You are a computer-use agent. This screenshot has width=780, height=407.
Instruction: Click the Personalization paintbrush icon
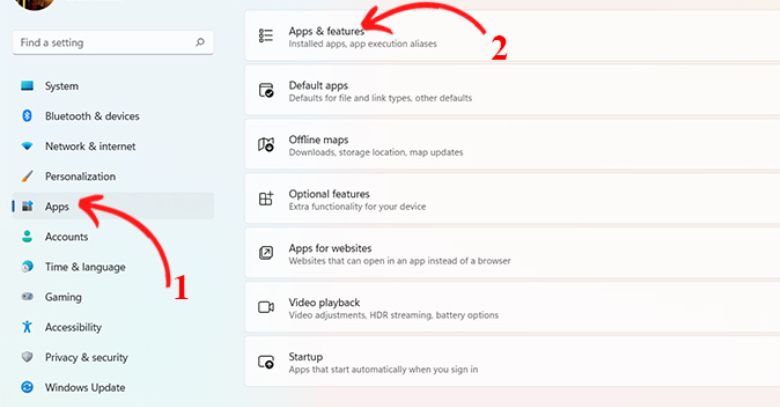coord(27,176)
